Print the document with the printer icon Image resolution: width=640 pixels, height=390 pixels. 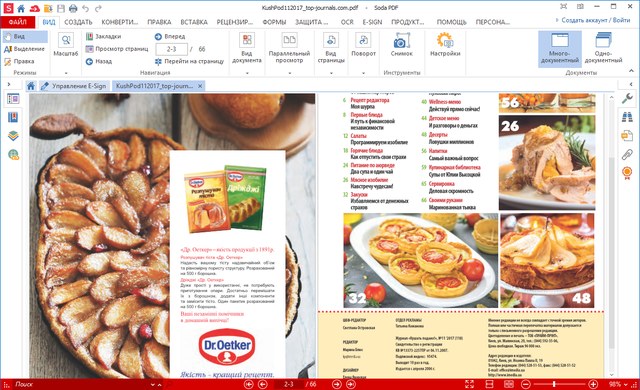pyautogui.click(x=73, y=8)
